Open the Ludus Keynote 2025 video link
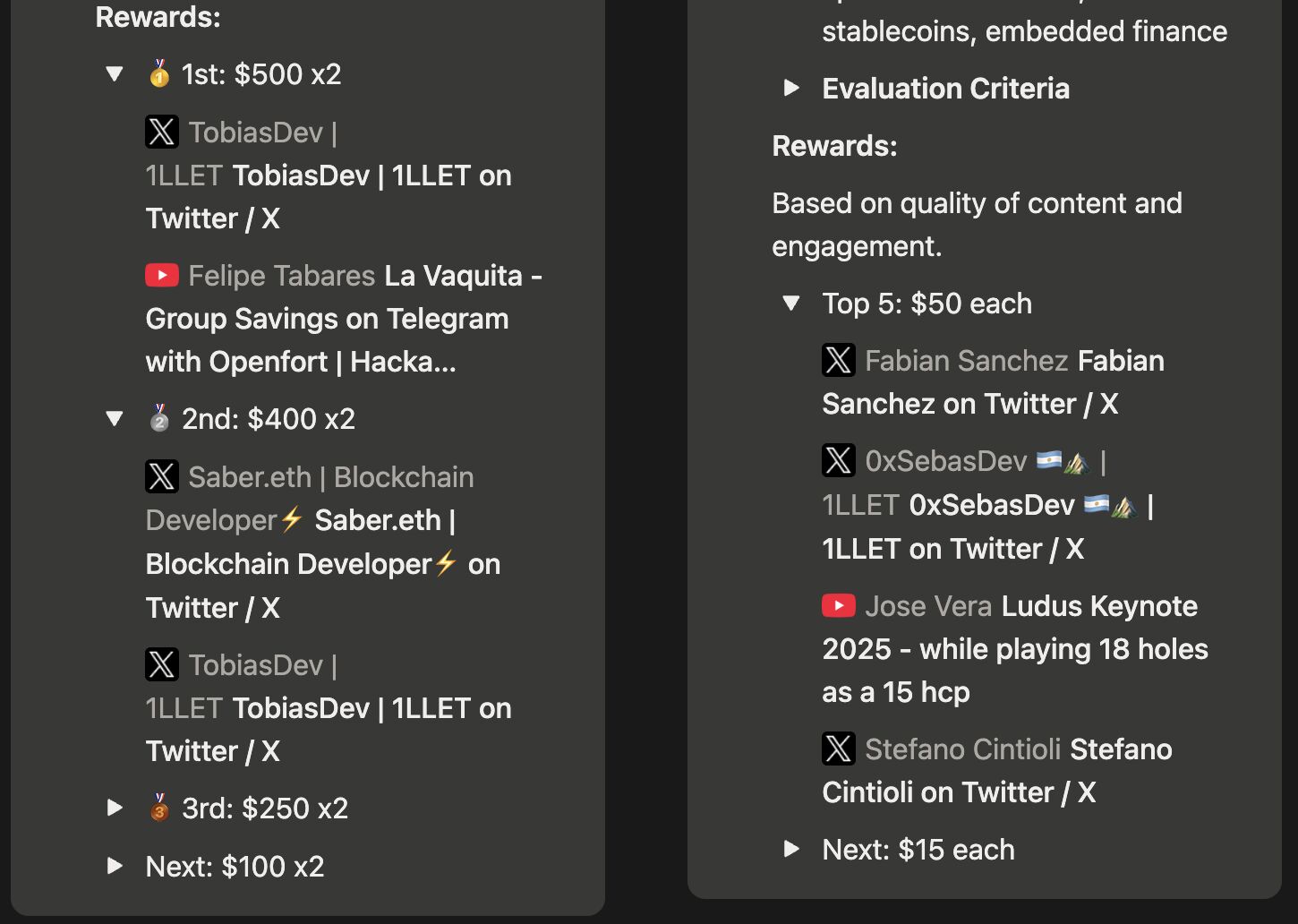The height and width of the screenshot is (924, 1298). coord(1015,649)
